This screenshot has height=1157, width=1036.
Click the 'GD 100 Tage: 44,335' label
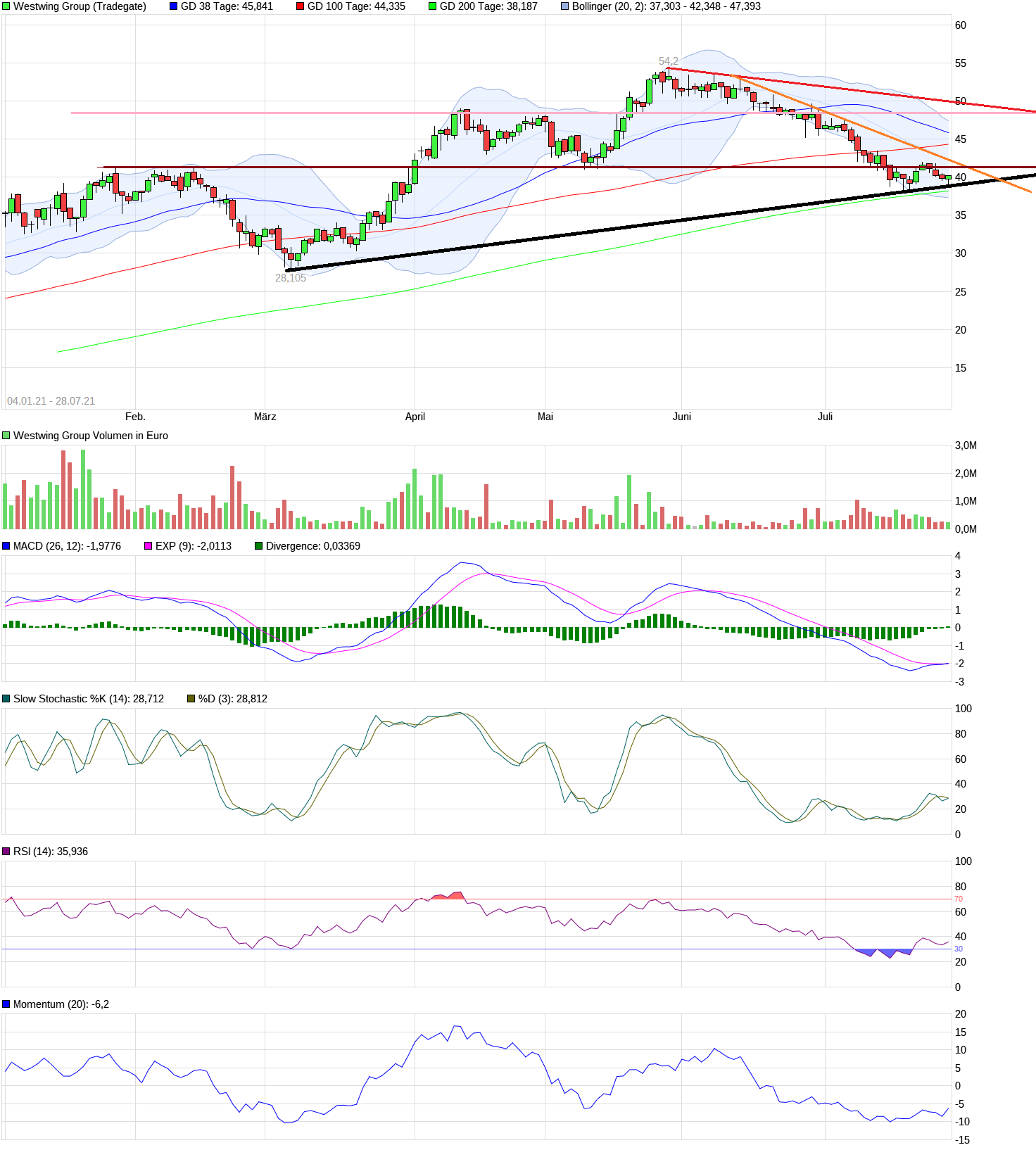356,6
